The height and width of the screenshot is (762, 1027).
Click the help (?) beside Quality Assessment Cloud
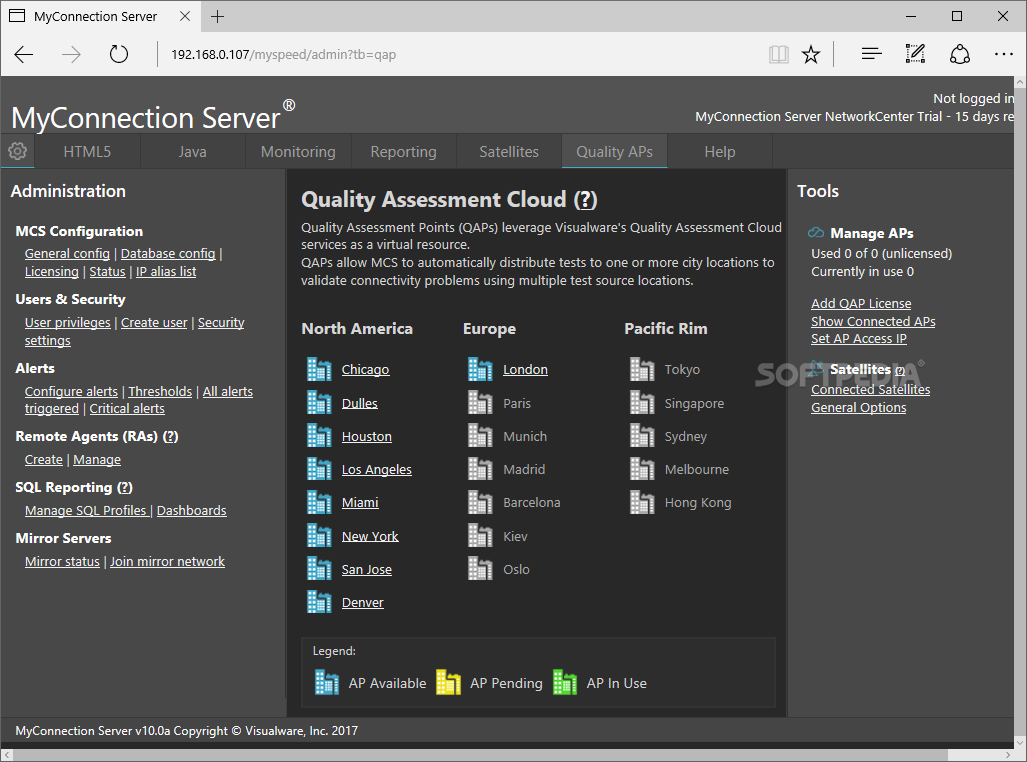(586, 199)
